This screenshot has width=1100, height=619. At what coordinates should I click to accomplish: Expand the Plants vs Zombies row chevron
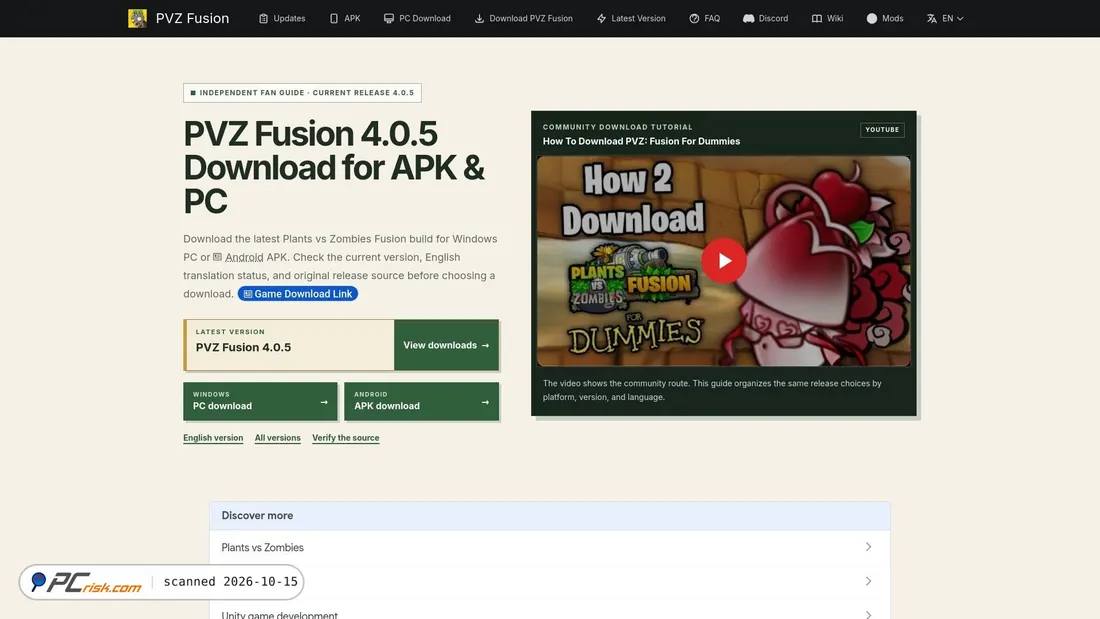click(868, 547)
